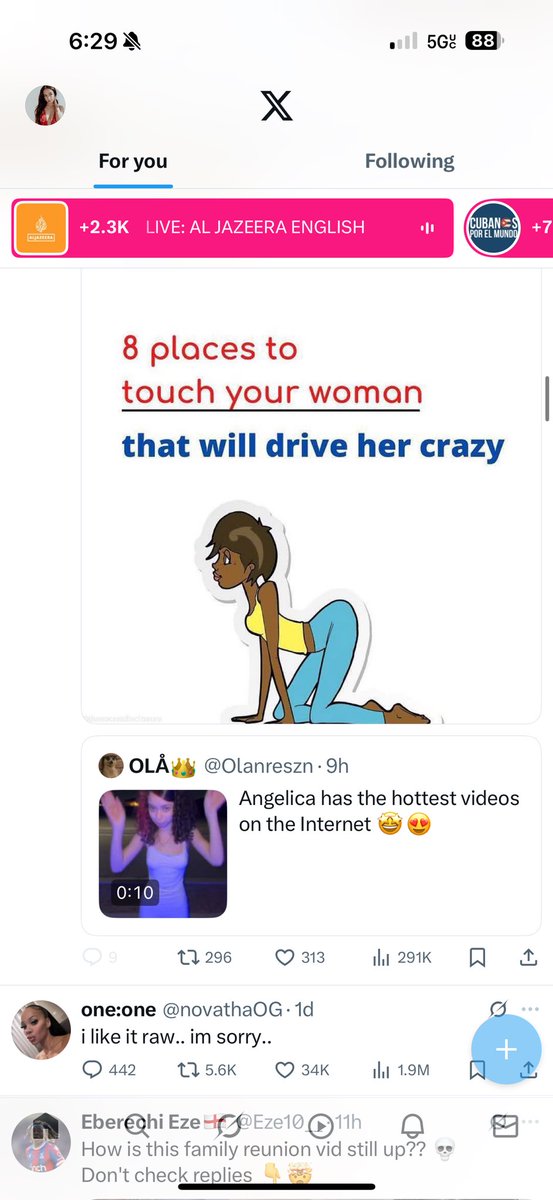This screenshot has width=553, height=1200.
Task: Open the notifications bell tab
Action: click(412, 1124)
